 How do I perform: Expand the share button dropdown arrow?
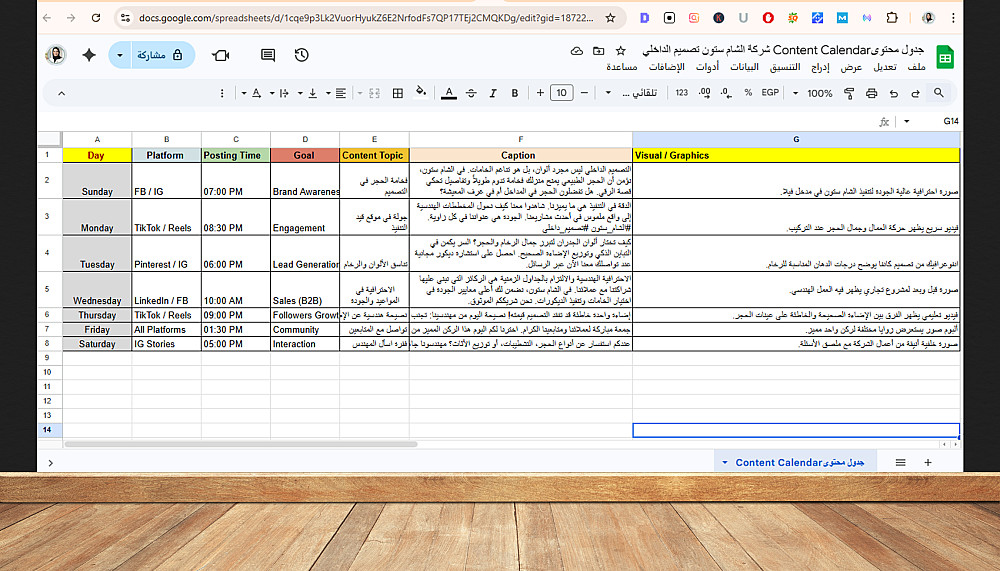(119, 56)
